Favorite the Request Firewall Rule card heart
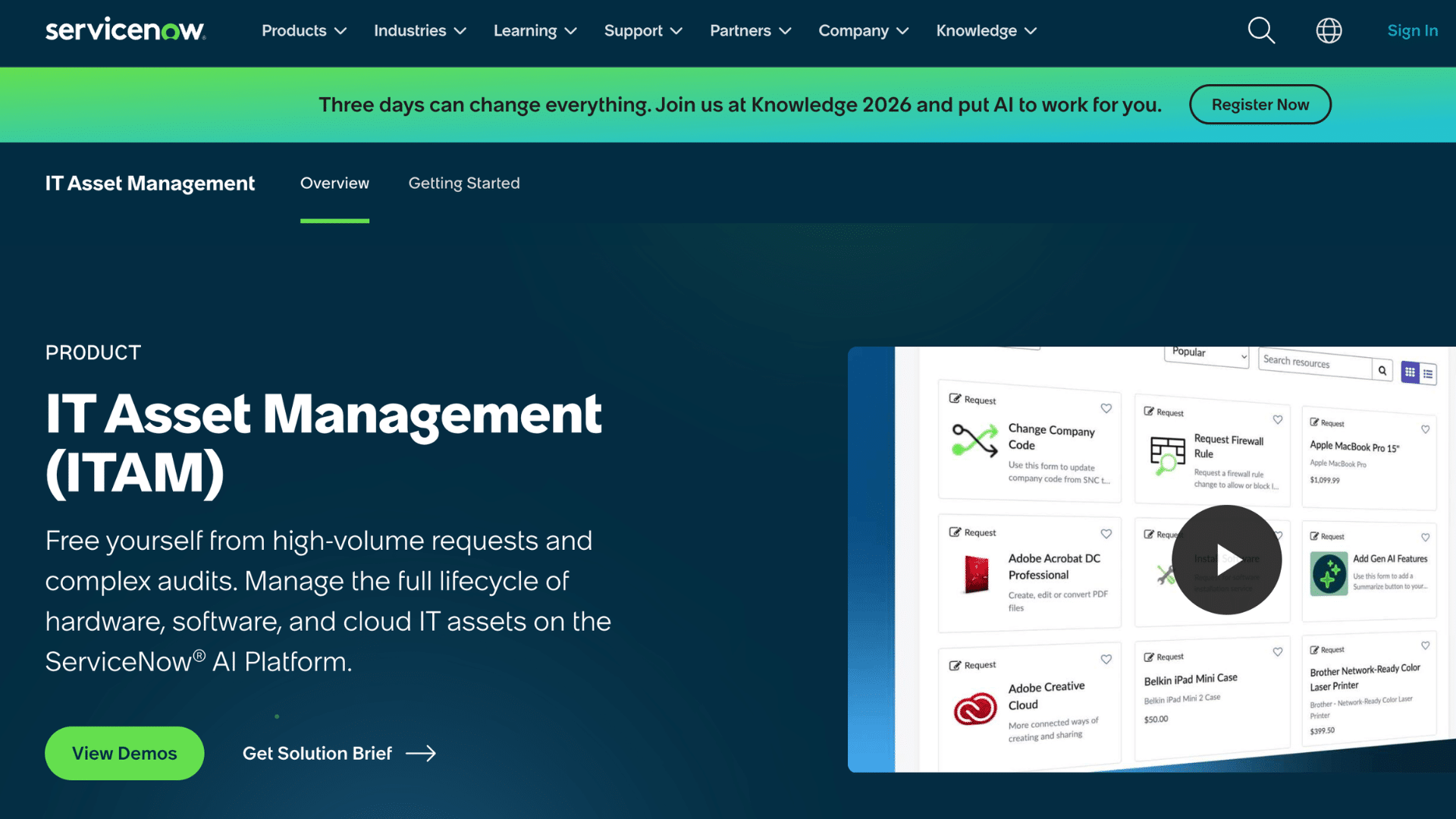The height and width of the screenshot is (819, 1456). click(x=1278, y=419)
